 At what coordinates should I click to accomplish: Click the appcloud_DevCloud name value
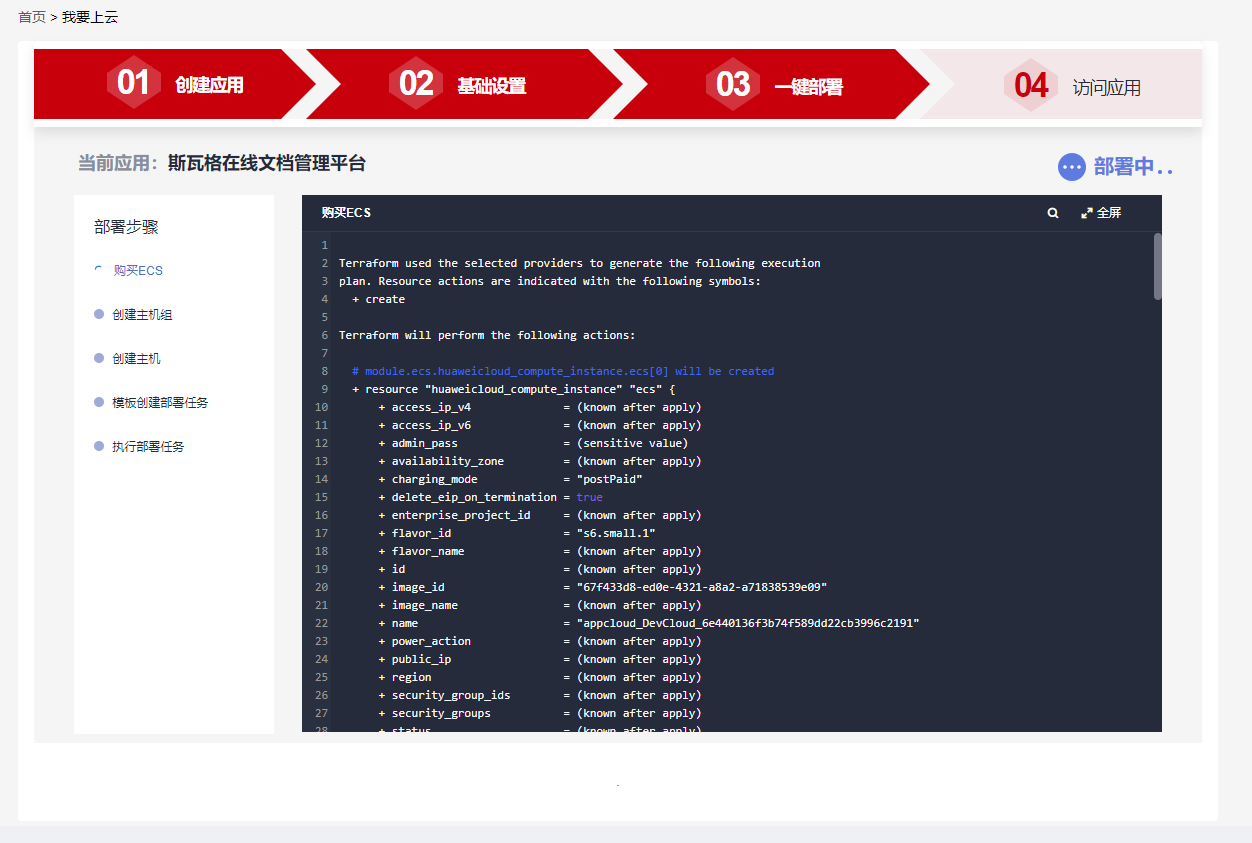click(748, 623)
